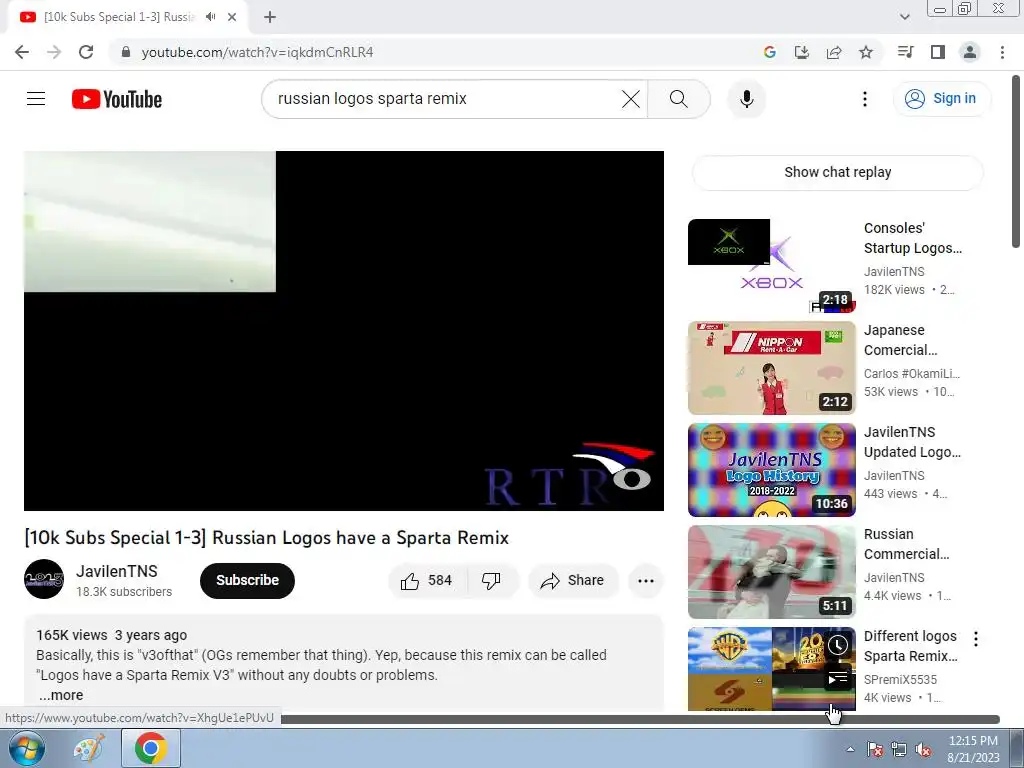Open JavilenTNS Updated Logo title link
This screenshot has height=768, width=1024.
tap(912, 442)
